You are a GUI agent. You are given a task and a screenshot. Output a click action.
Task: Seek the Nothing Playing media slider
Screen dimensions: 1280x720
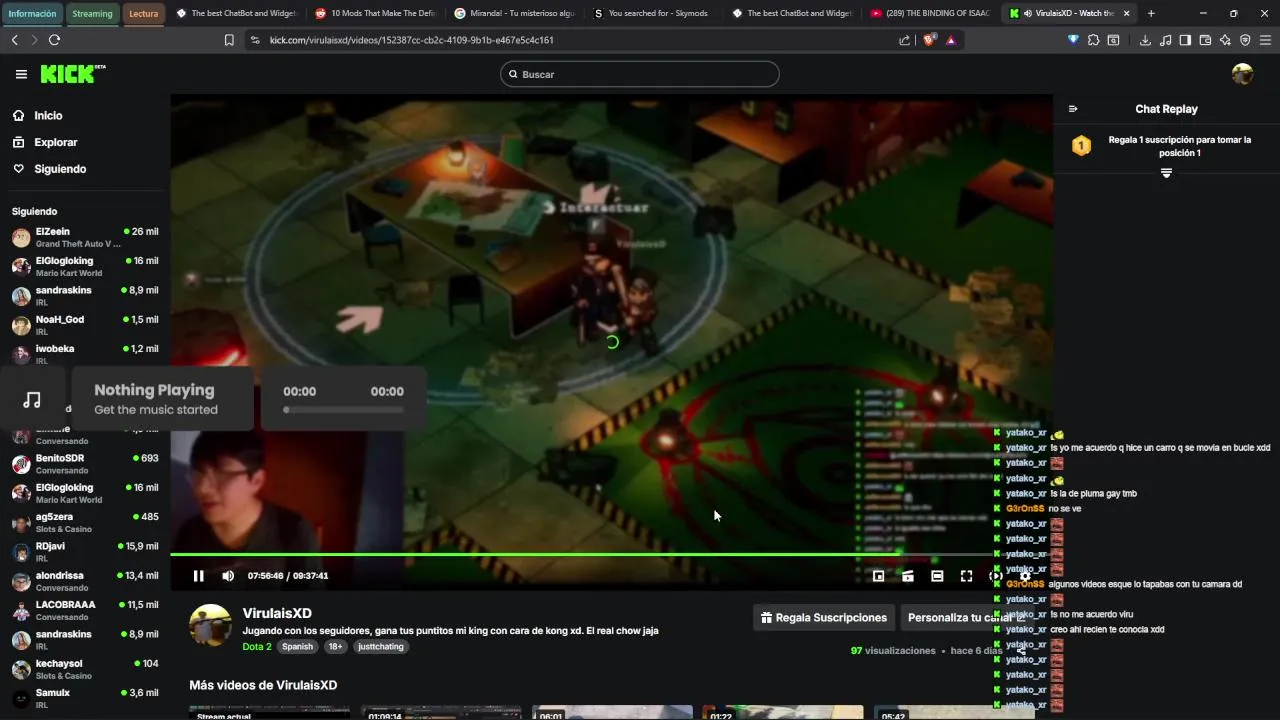click(x=344, y=409)
